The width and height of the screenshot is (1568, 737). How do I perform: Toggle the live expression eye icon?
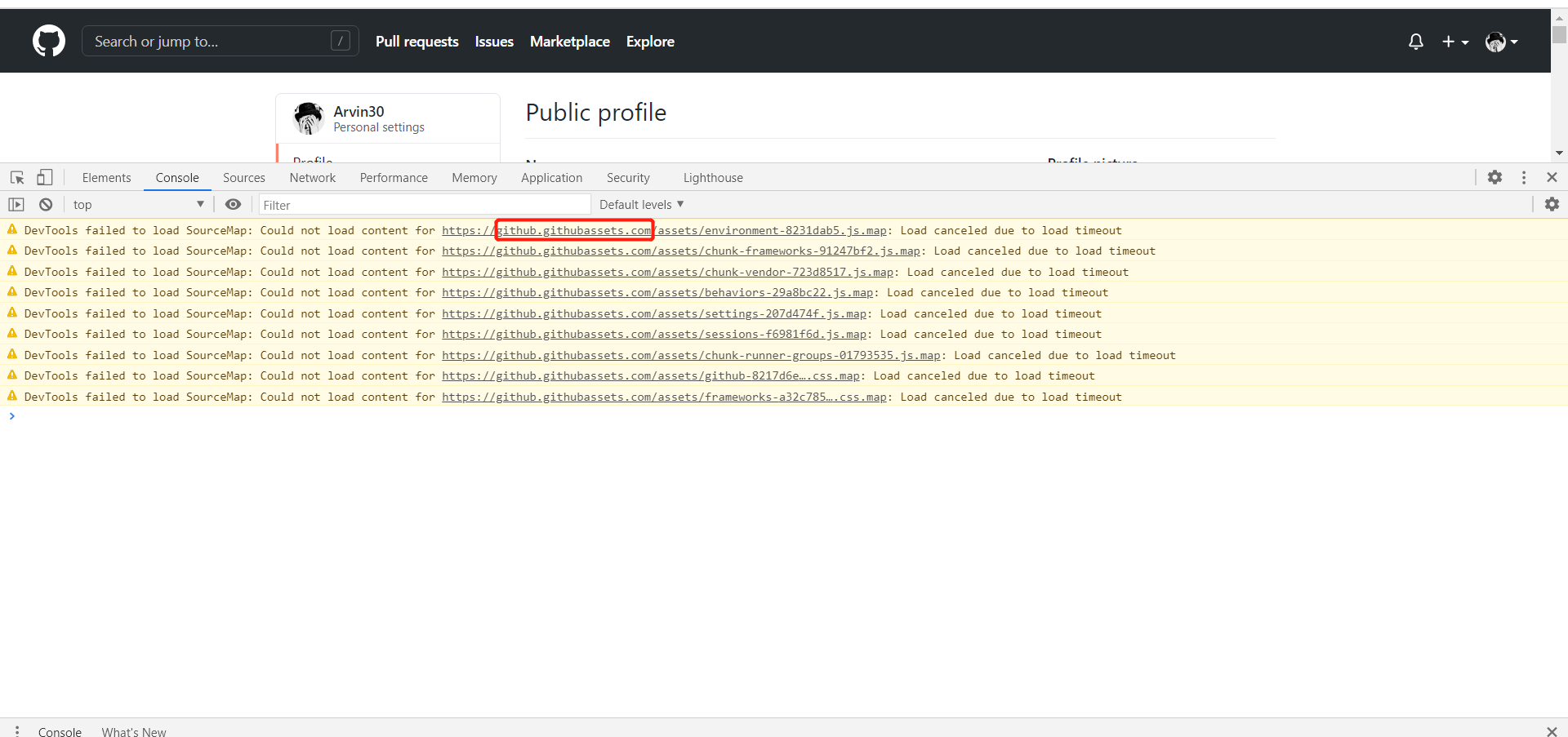click(x=233, y=204)
